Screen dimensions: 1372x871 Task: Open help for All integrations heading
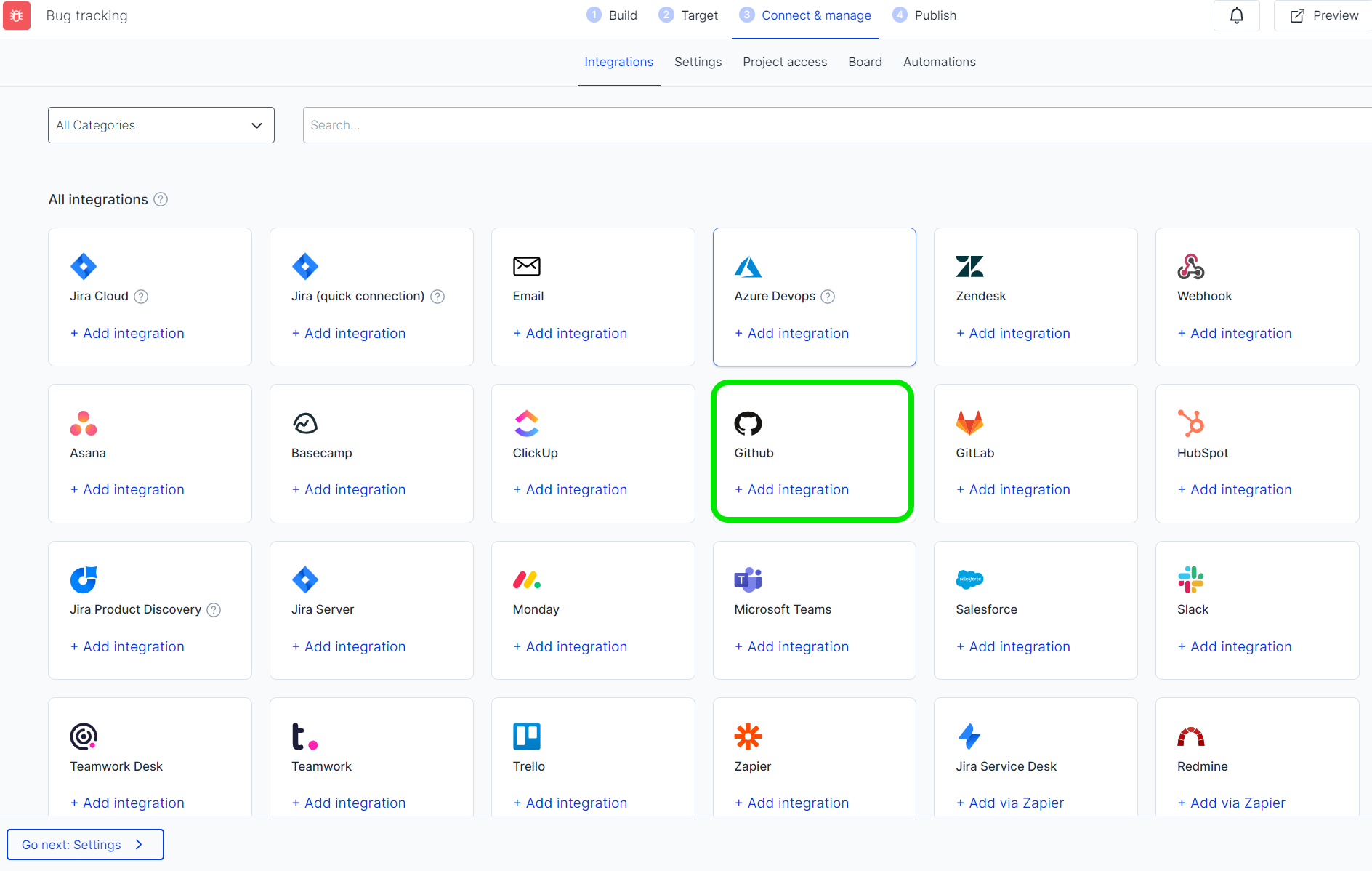point(161,199)
